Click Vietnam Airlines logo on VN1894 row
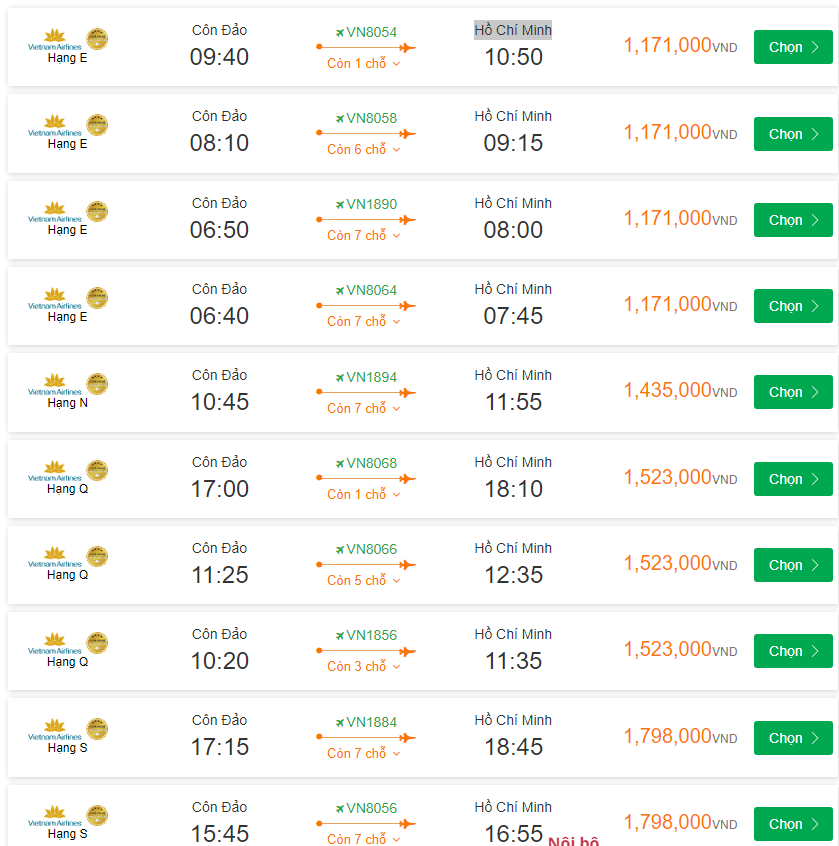 [55, 386]
